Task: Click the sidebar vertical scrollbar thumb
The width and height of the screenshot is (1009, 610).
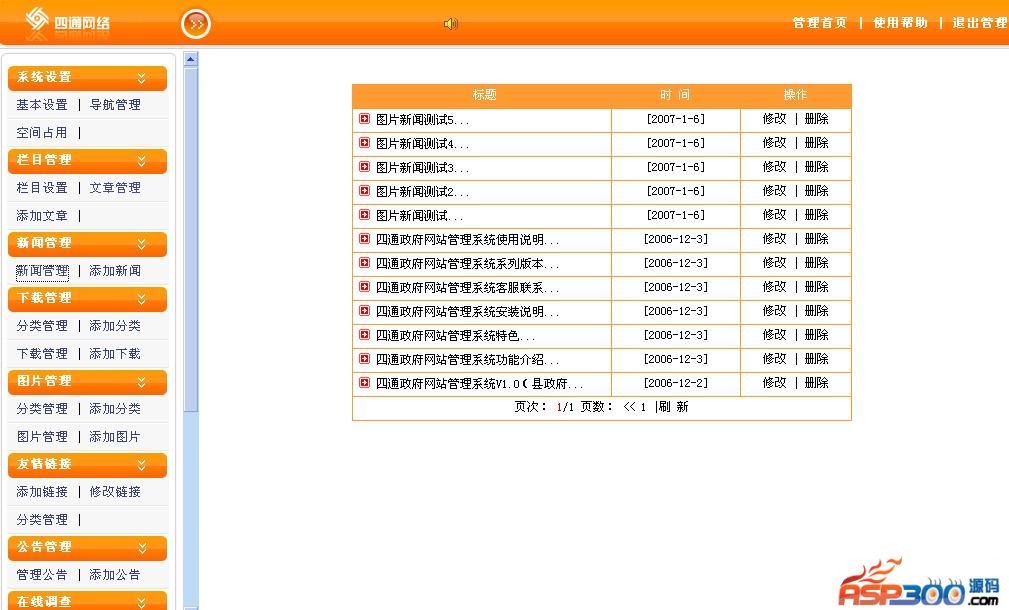Action: (x=190, y=239)
